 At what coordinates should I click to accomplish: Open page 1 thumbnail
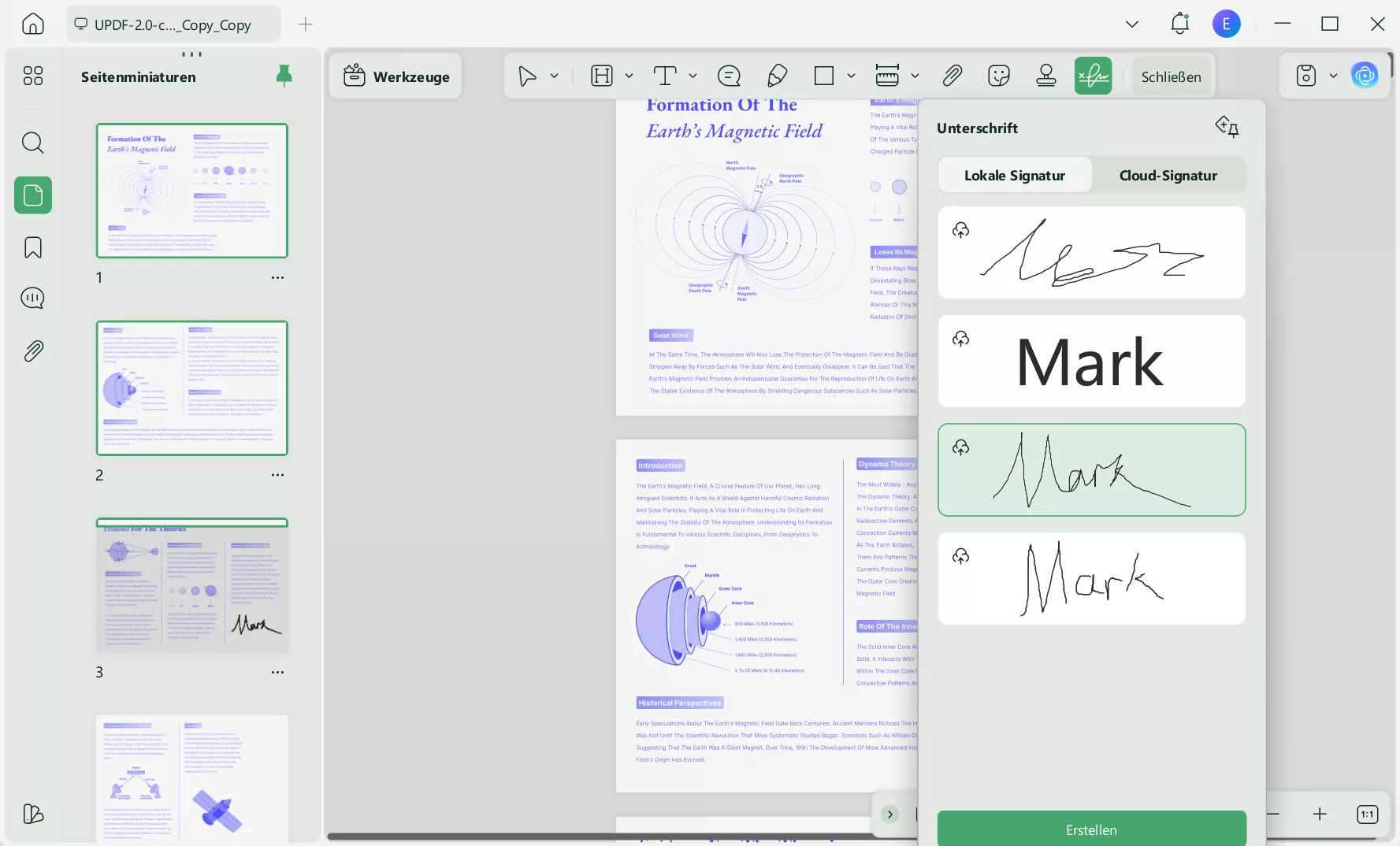coord(192,191)
